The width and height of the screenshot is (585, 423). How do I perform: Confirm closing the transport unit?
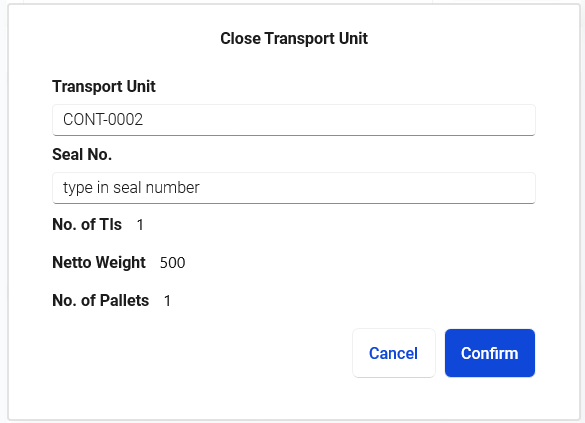point(489,353)
